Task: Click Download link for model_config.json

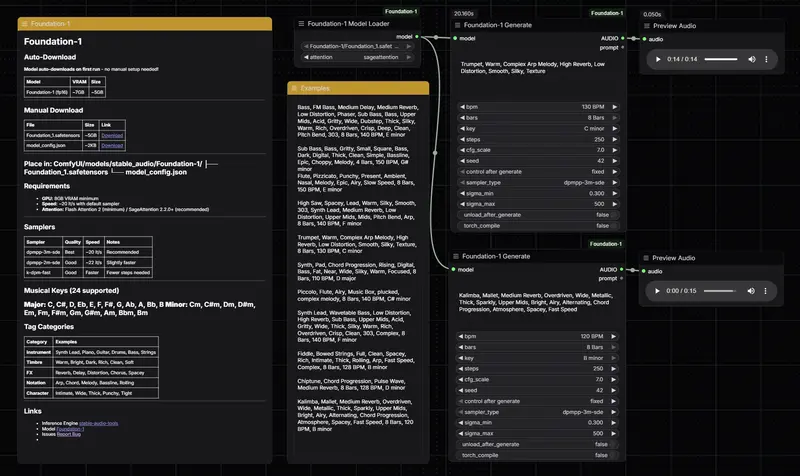Action: point(112,144)
